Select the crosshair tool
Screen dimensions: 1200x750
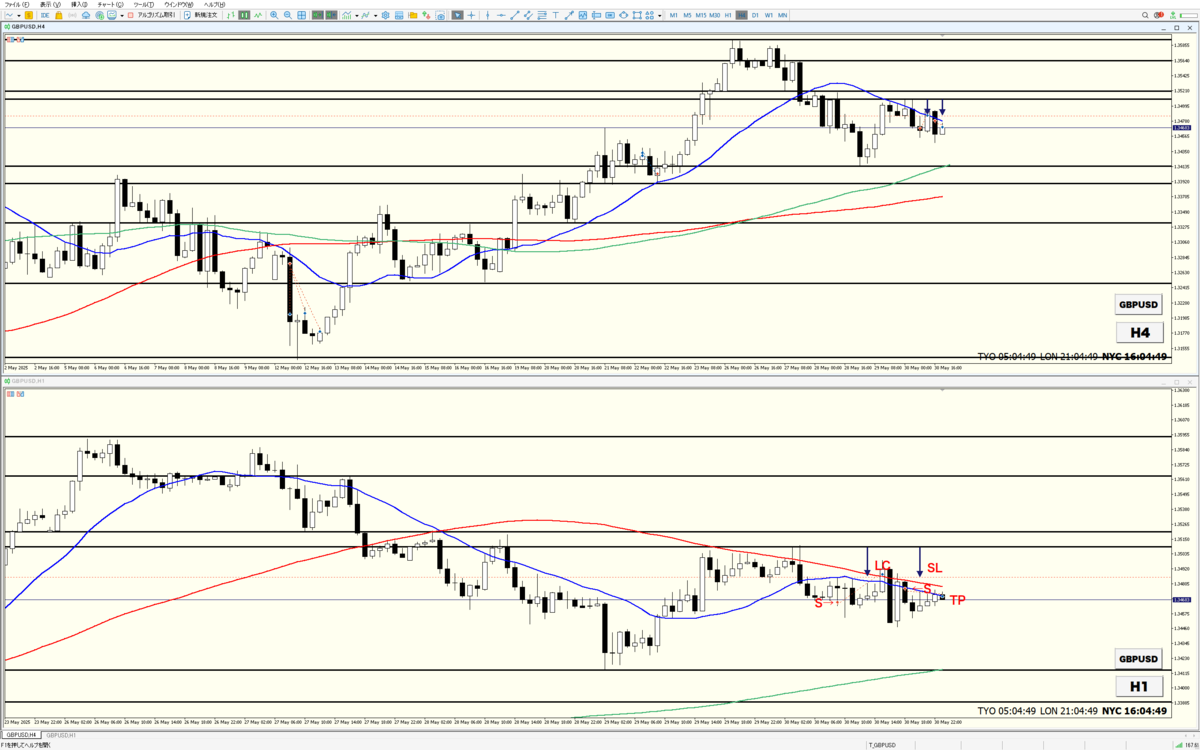[x=471, y=15]
